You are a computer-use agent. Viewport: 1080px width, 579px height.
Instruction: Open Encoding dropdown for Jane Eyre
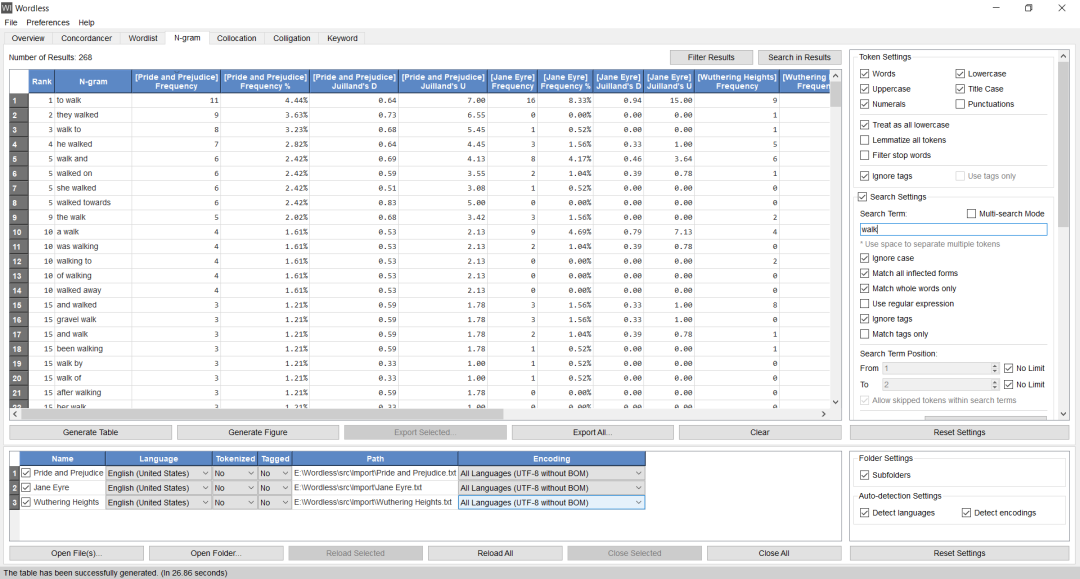[x=552, y=488]
